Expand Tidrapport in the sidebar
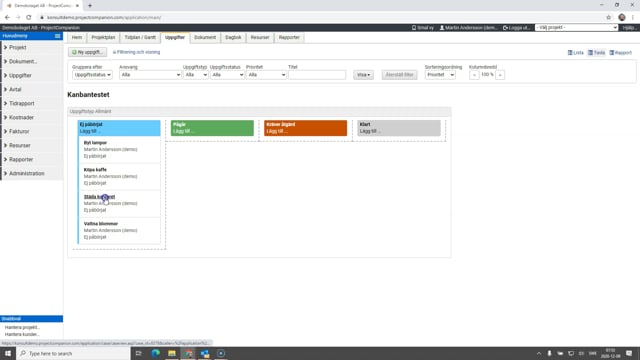This screenshot has height=360, width=640. (31, 103)
